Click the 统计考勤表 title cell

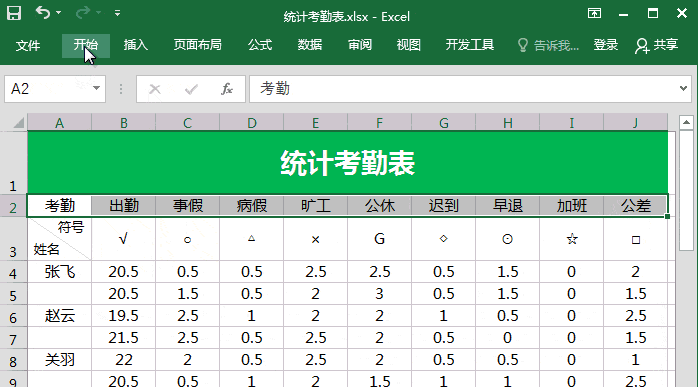pyautogui.click(x=348, y=163)
